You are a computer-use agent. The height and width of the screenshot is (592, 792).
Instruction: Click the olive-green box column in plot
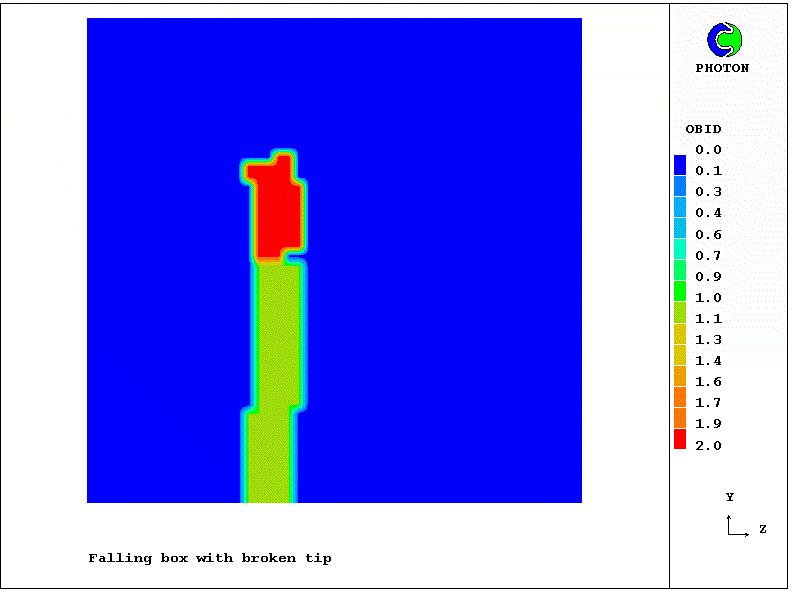coord(278,340)
